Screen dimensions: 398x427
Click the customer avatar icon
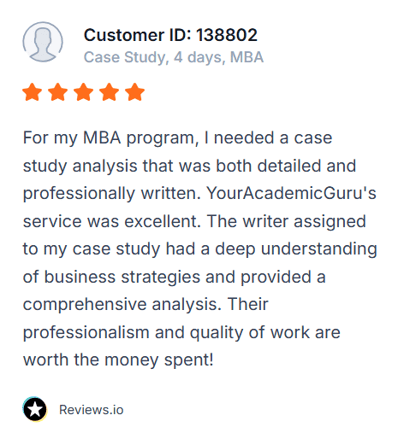[43, 42]
